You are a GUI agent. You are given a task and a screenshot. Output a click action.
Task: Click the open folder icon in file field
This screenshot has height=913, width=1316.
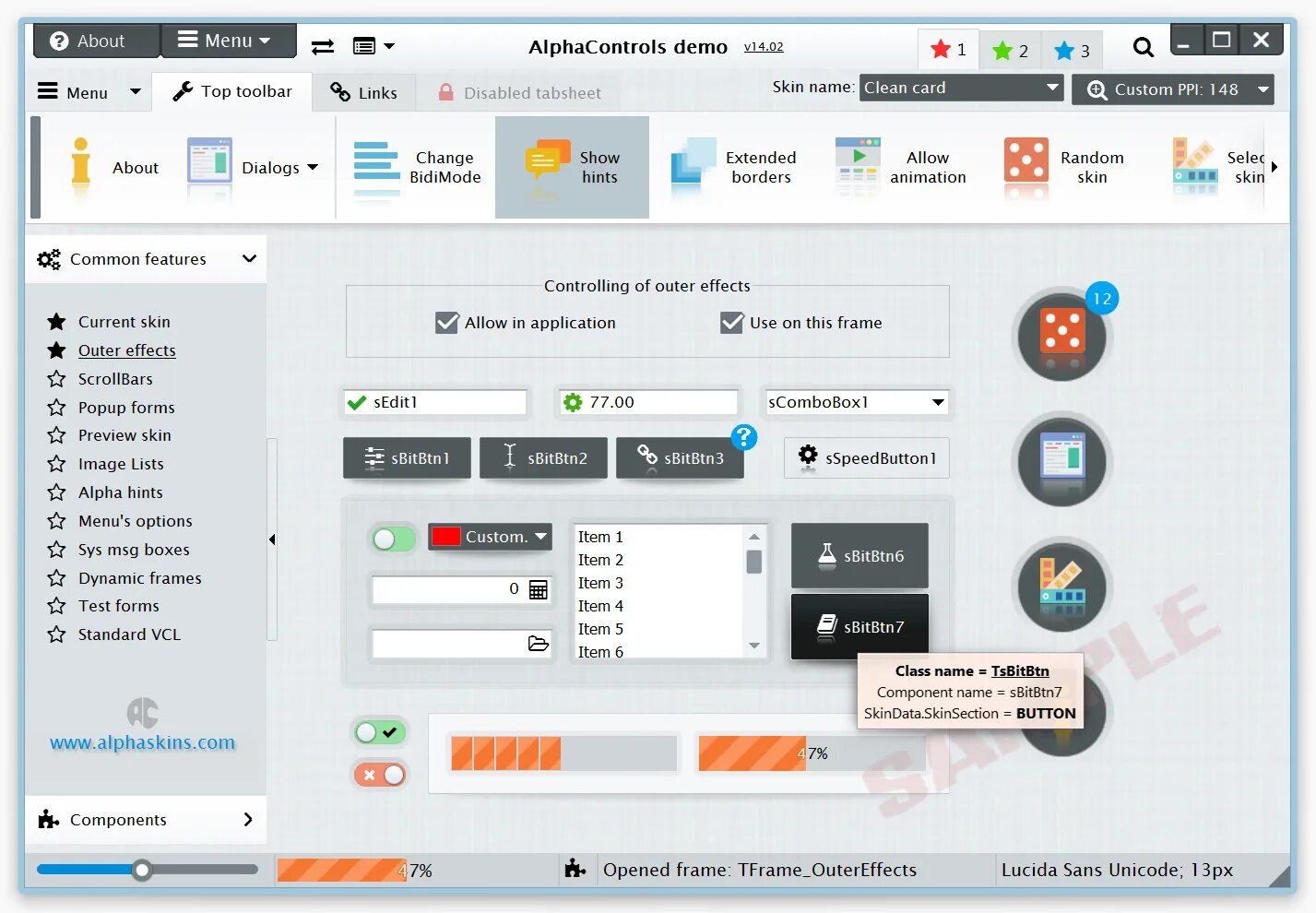tap(539, 644)
